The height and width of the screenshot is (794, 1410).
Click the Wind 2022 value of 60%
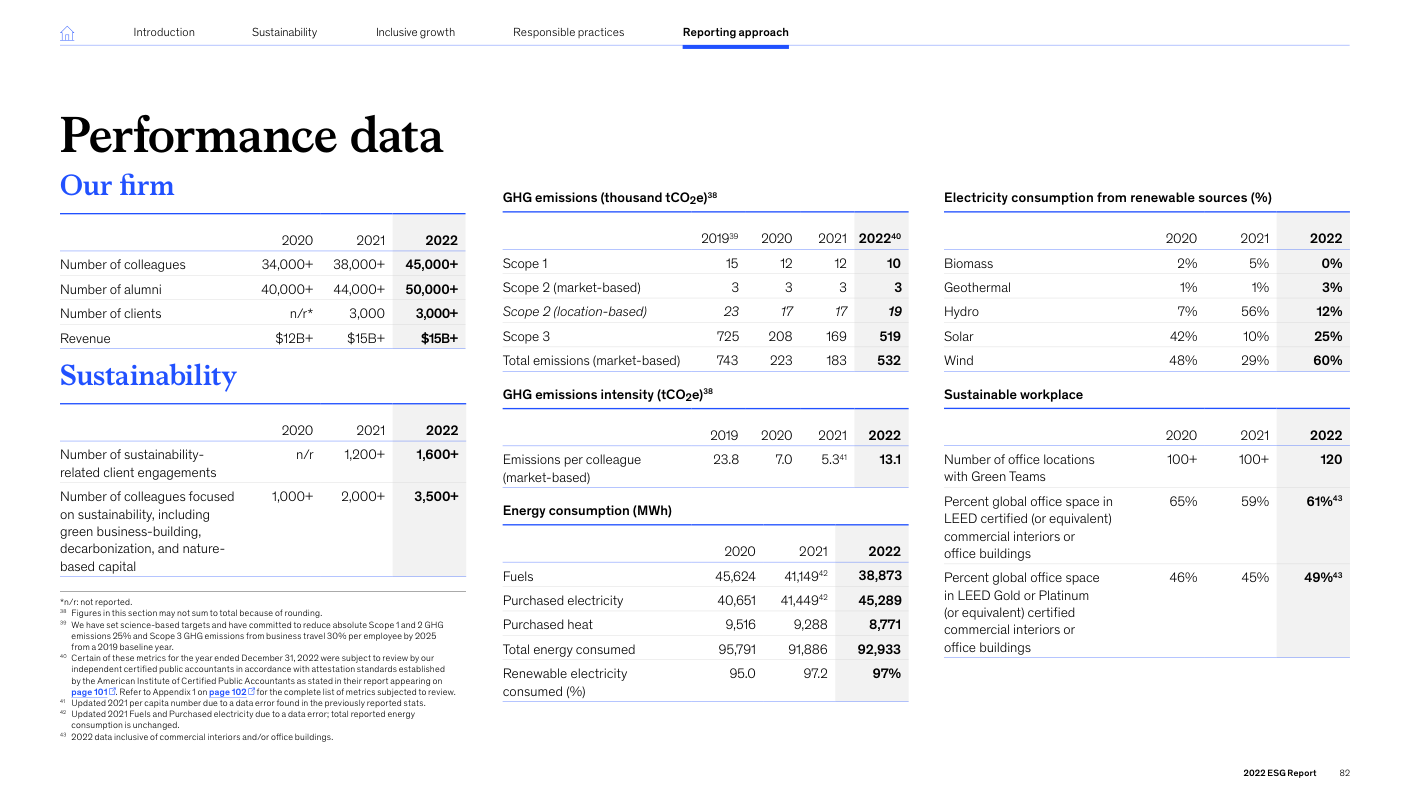(1327, 361)
